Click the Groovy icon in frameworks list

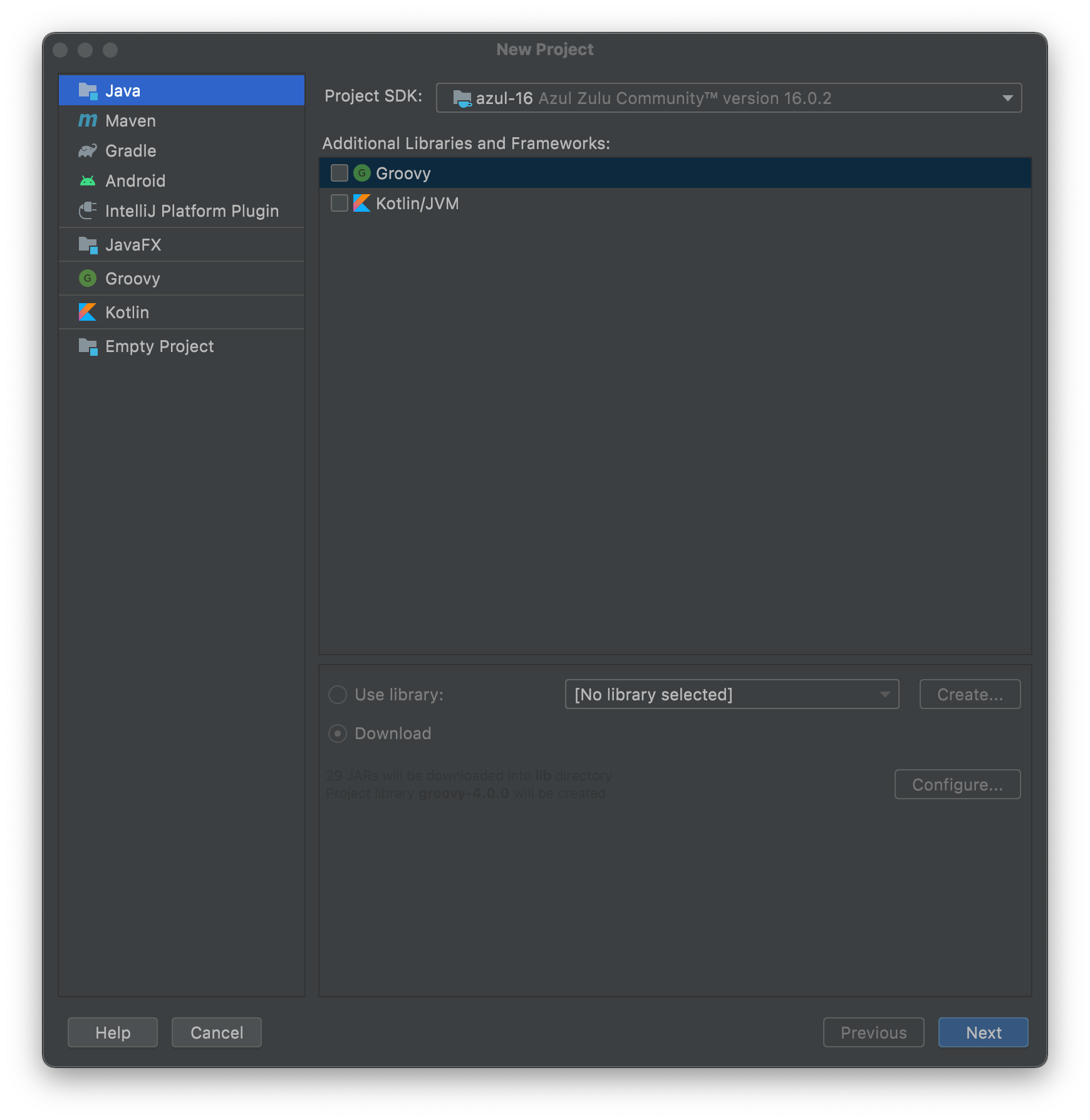[362, 173]
